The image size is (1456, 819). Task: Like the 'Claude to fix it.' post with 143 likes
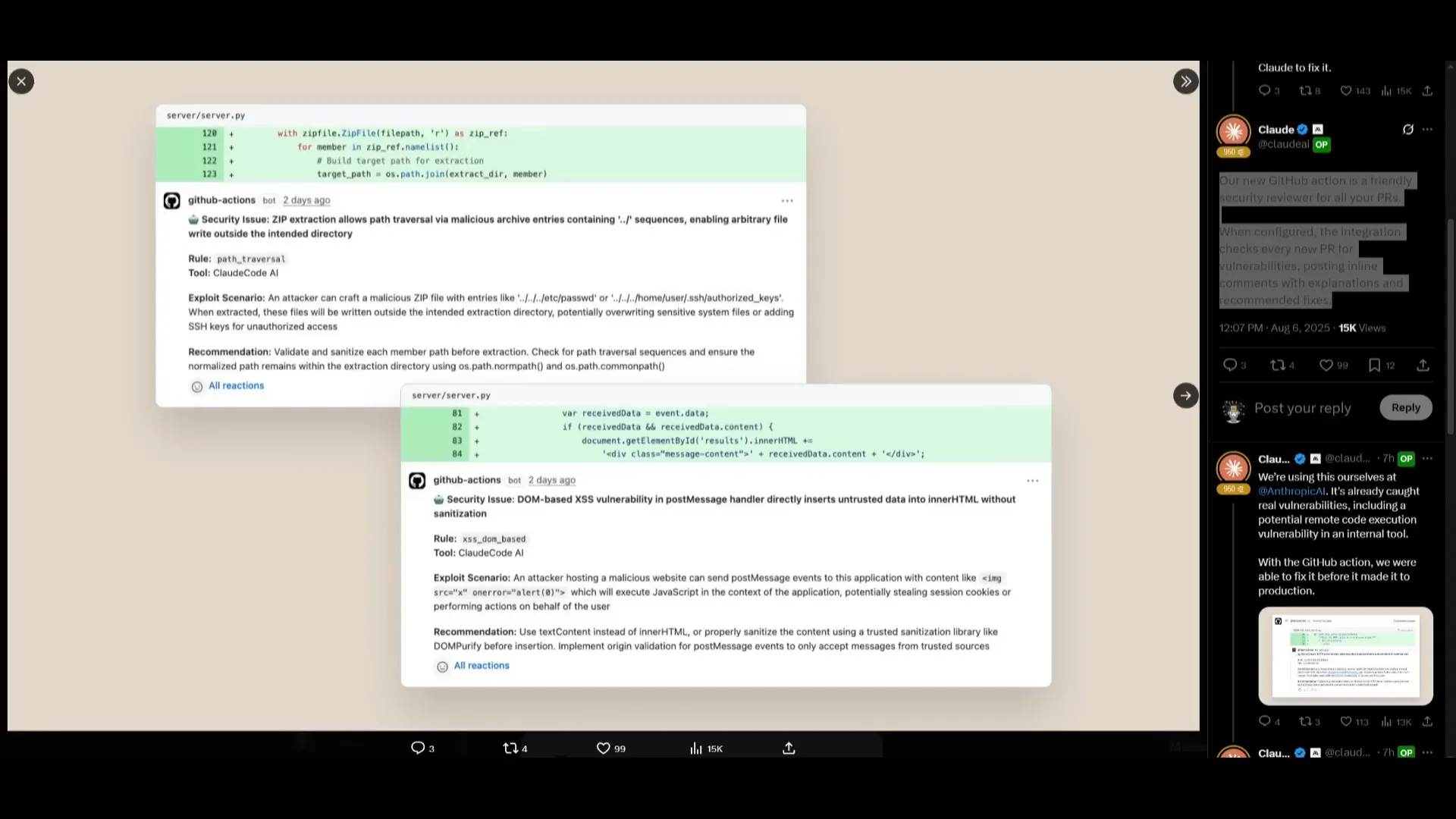click(1346, 90)
